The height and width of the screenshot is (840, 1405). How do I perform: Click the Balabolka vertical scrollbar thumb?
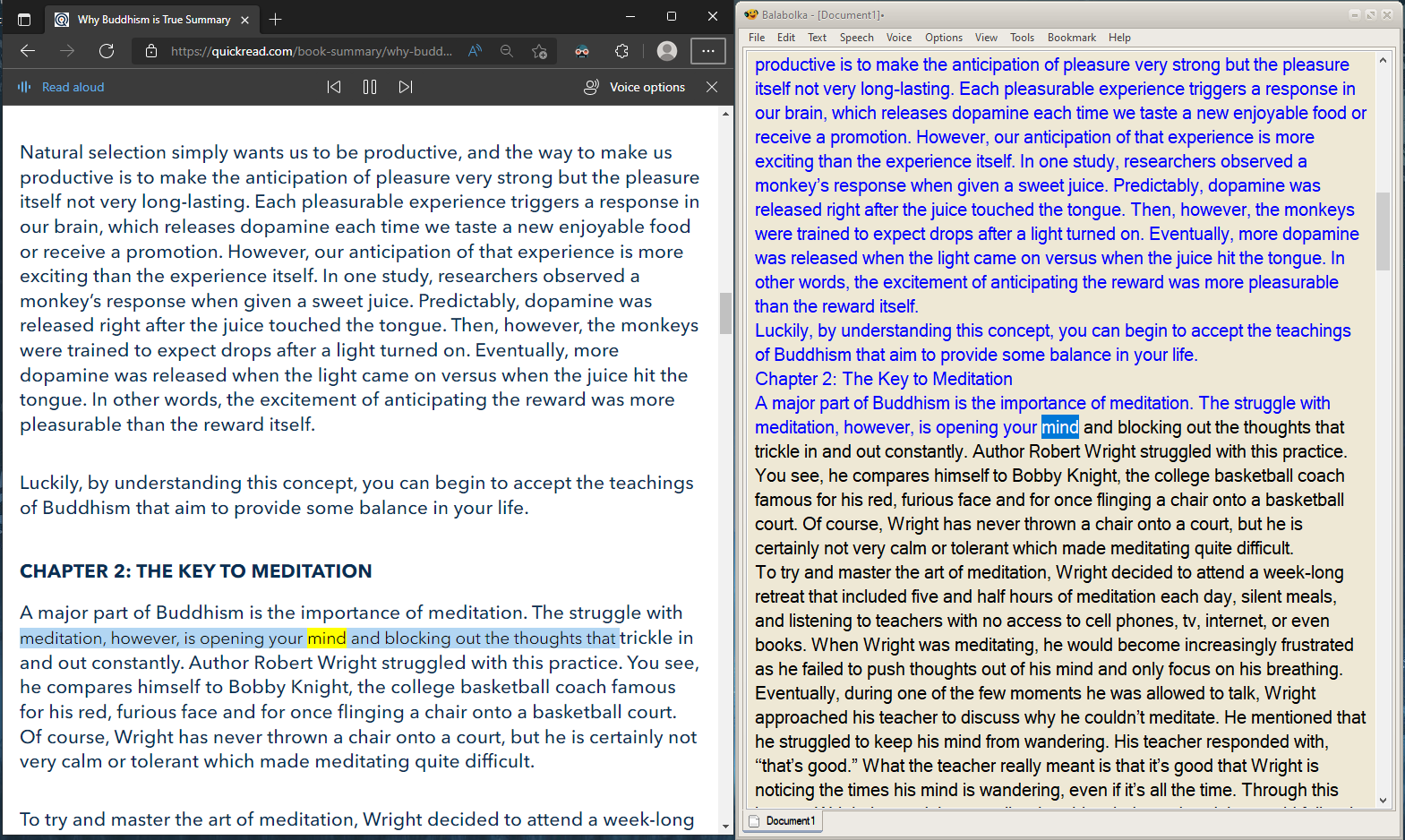(1383, 231)
